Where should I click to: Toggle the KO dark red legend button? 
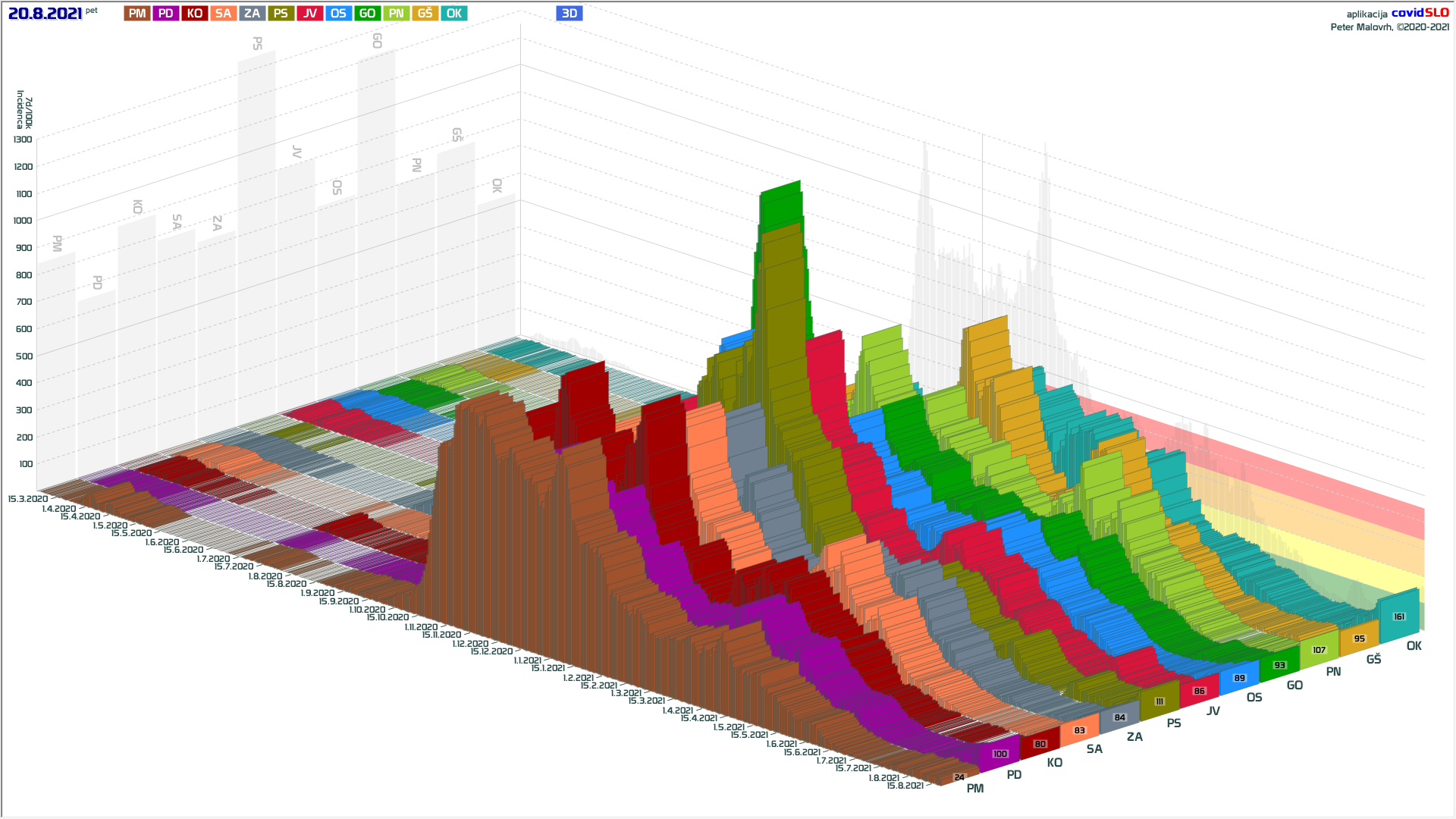[195, 14]
